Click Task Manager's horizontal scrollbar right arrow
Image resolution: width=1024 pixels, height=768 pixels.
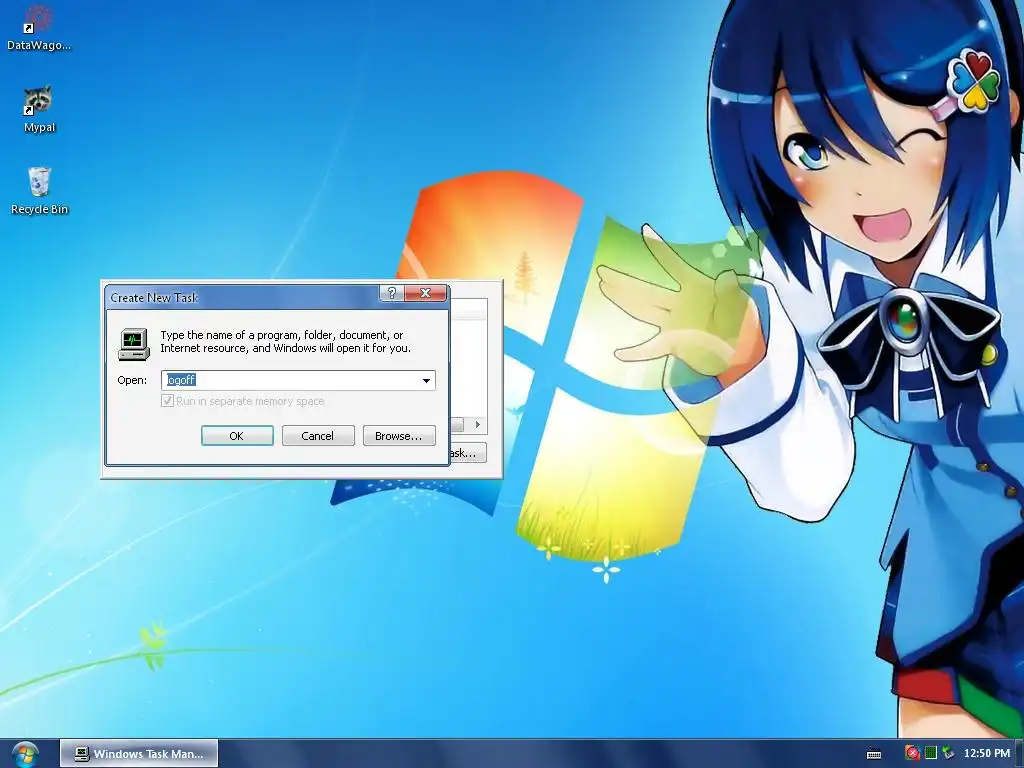[478, 424]
